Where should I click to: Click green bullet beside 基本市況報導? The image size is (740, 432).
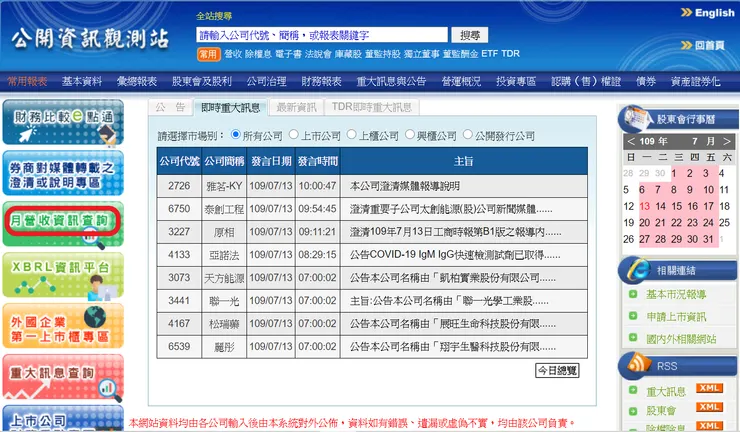click(633, 294)
